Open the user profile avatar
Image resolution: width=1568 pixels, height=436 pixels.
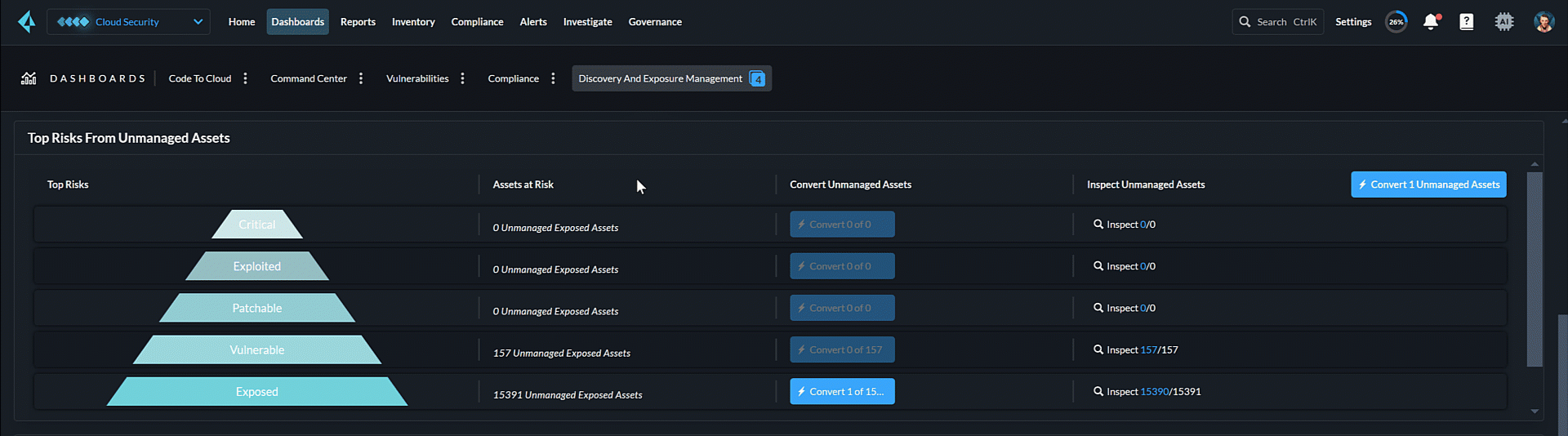[1543, 22]
